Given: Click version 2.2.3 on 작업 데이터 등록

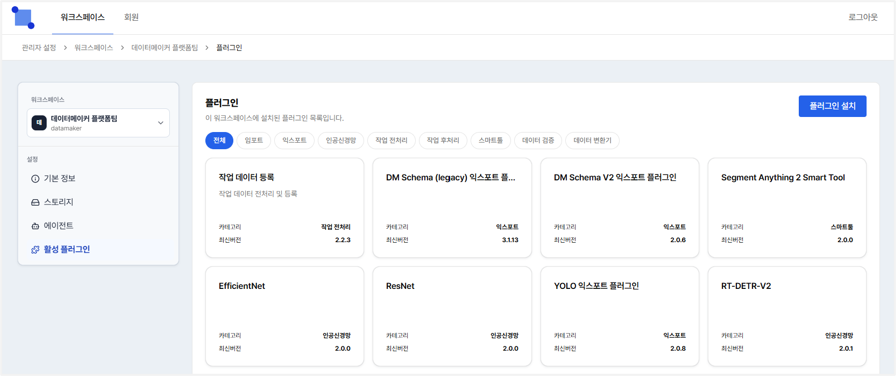Looking at the screenshot, I should click(342, 240).
